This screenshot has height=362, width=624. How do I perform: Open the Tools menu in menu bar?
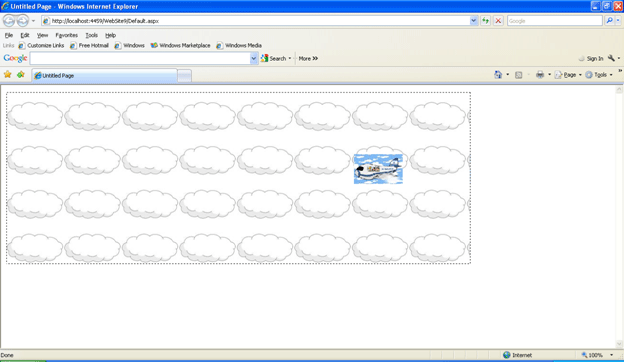92,35
